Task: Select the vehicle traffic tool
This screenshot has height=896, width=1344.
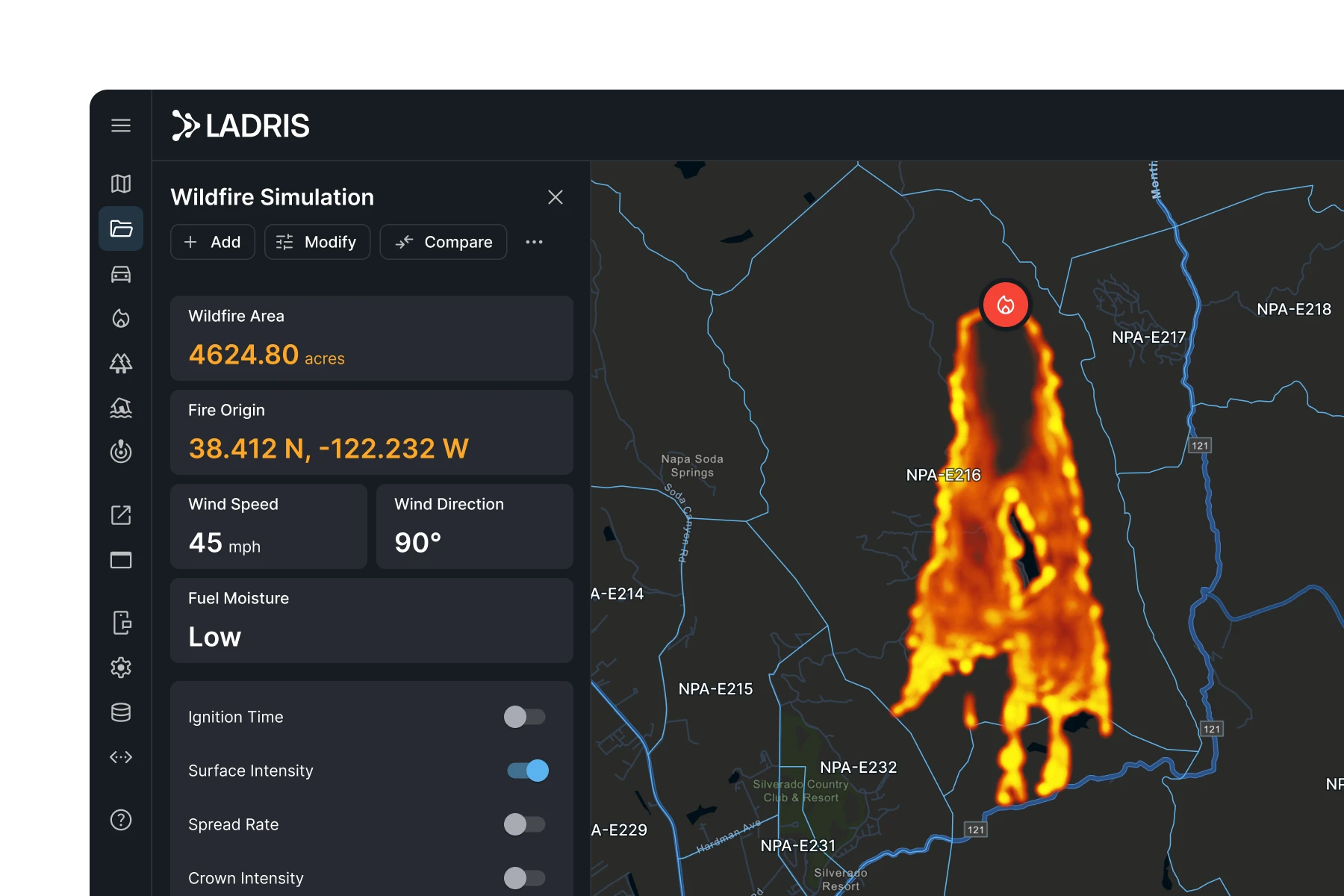Action: coord(121,274)
